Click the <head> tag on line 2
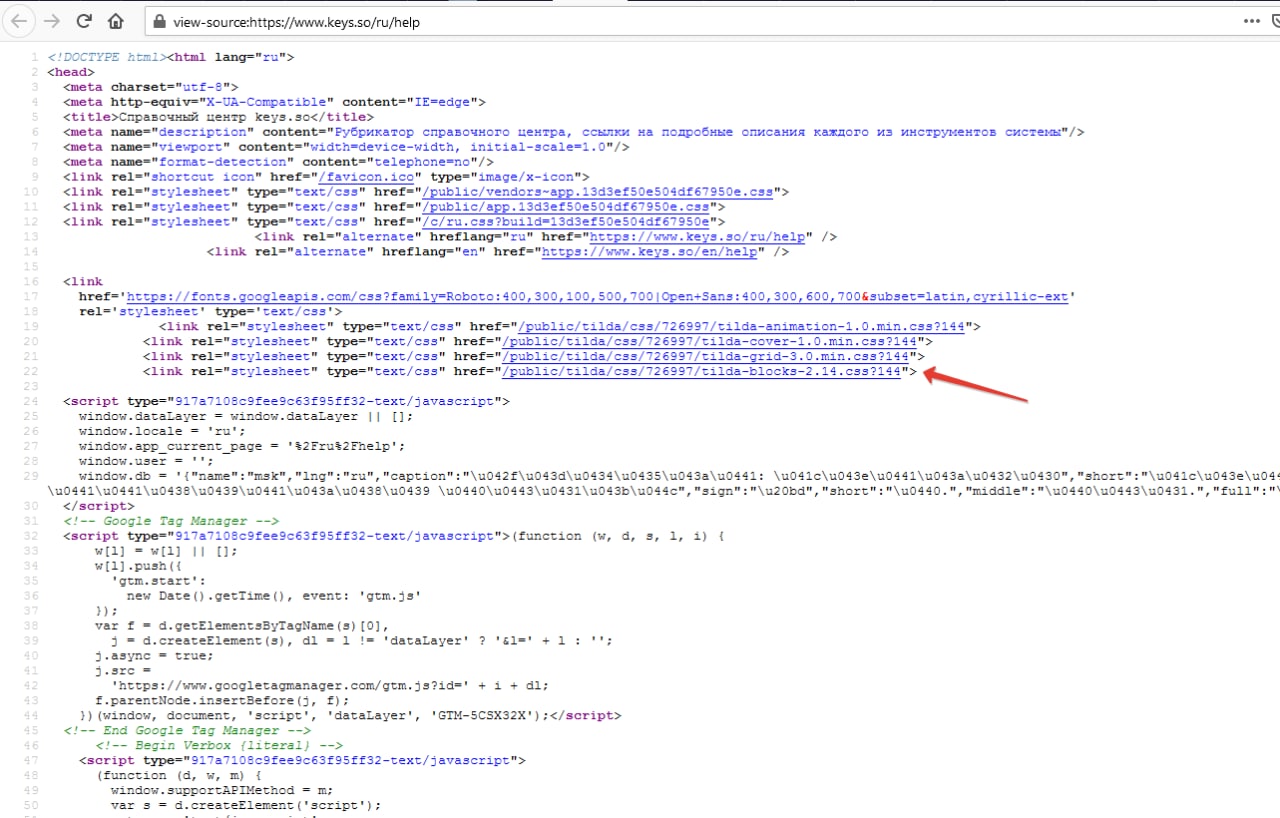 [71, 72]
